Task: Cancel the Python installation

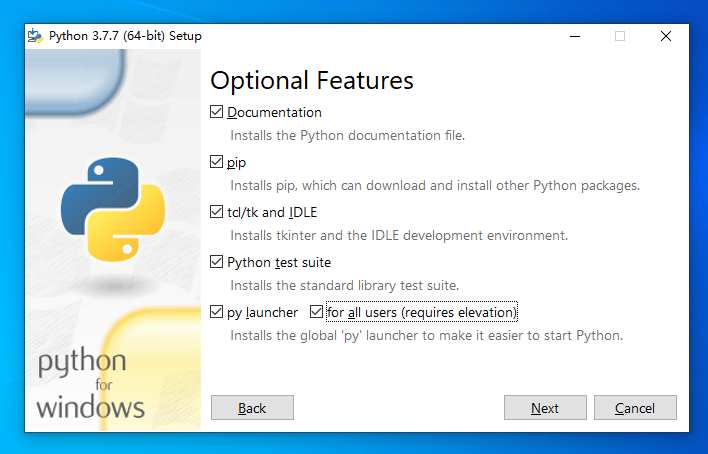Action: (x=635, y=408)
